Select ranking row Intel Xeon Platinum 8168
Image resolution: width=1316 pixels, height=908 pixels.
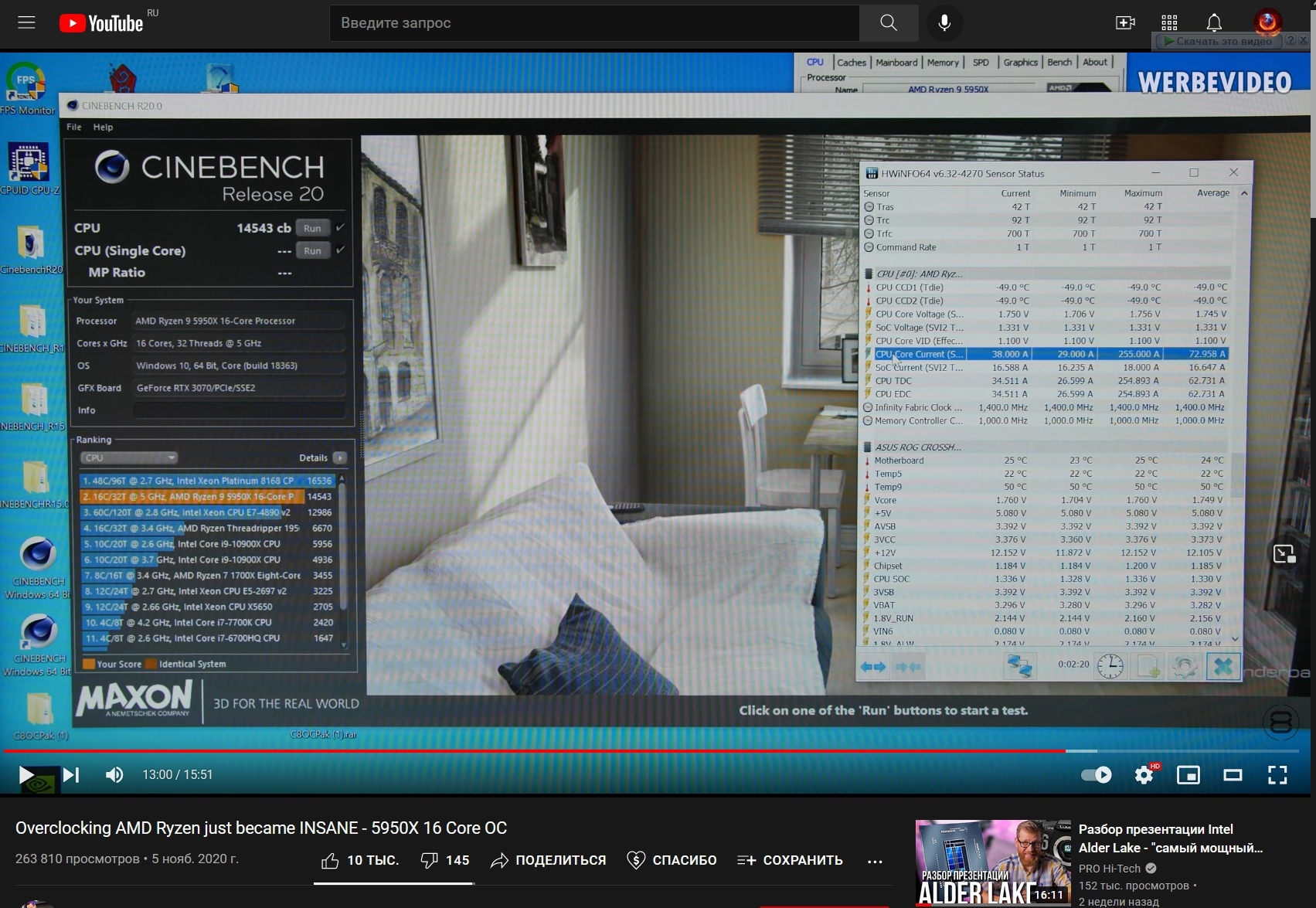click(x=207, y=481)
